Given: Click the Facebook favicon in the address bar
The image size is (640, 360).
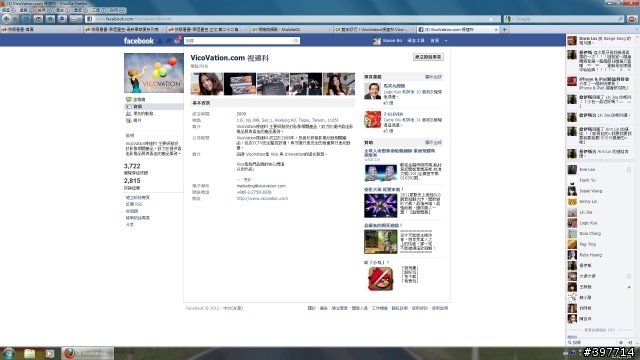Looking at the screenshot, I should tap(89, 19).
